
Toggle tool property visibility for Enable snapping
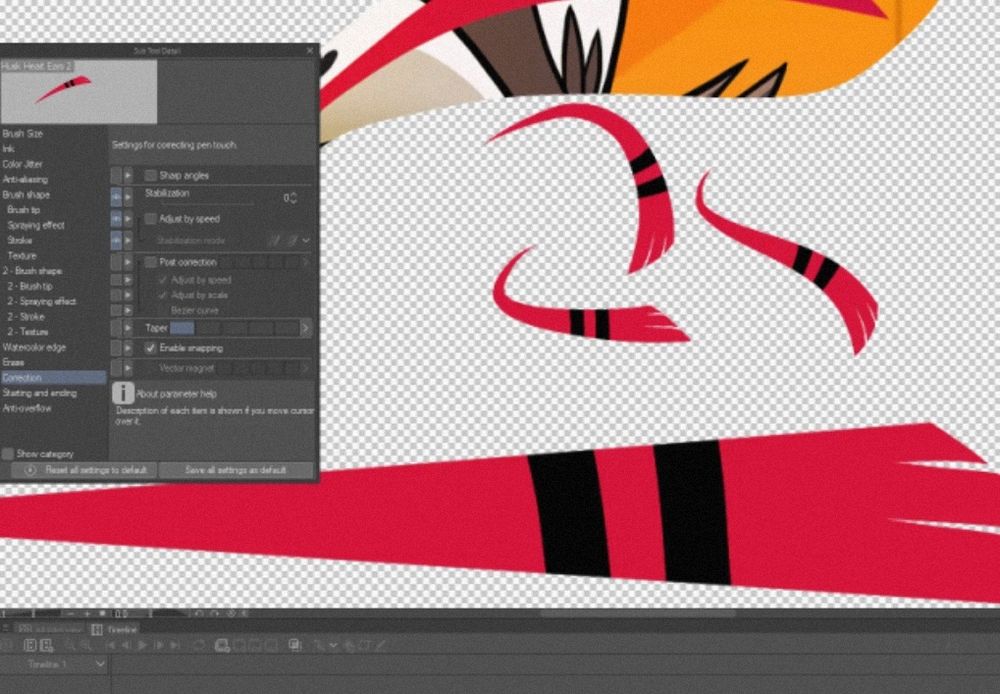(116, 348)
